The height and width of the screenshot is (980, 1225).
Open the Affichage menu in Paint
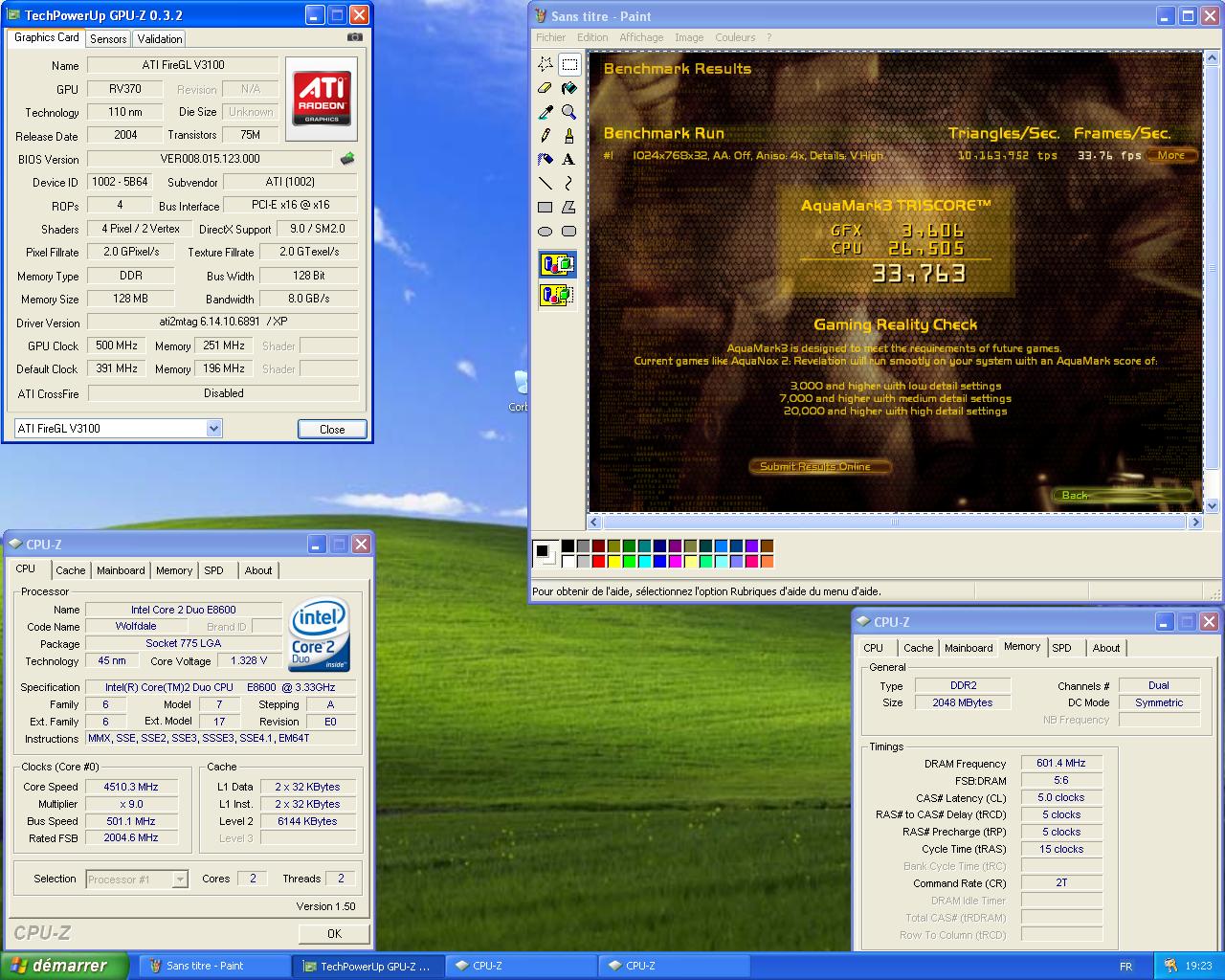[x=641, y=37]
